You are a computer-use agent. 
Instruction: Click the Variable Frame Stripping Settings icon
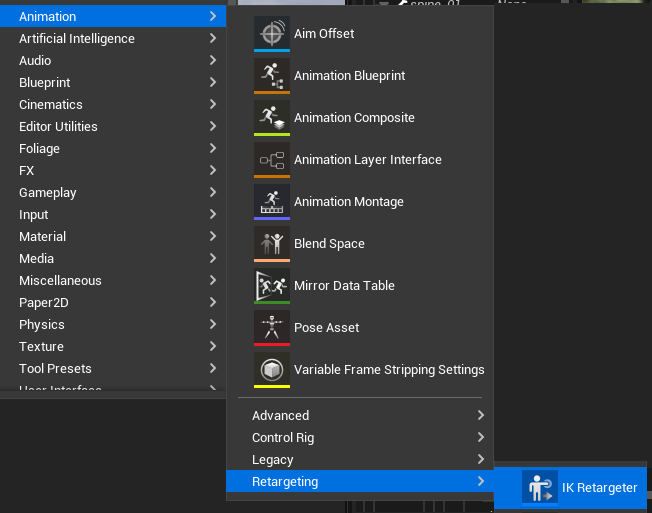pos(272,369)
